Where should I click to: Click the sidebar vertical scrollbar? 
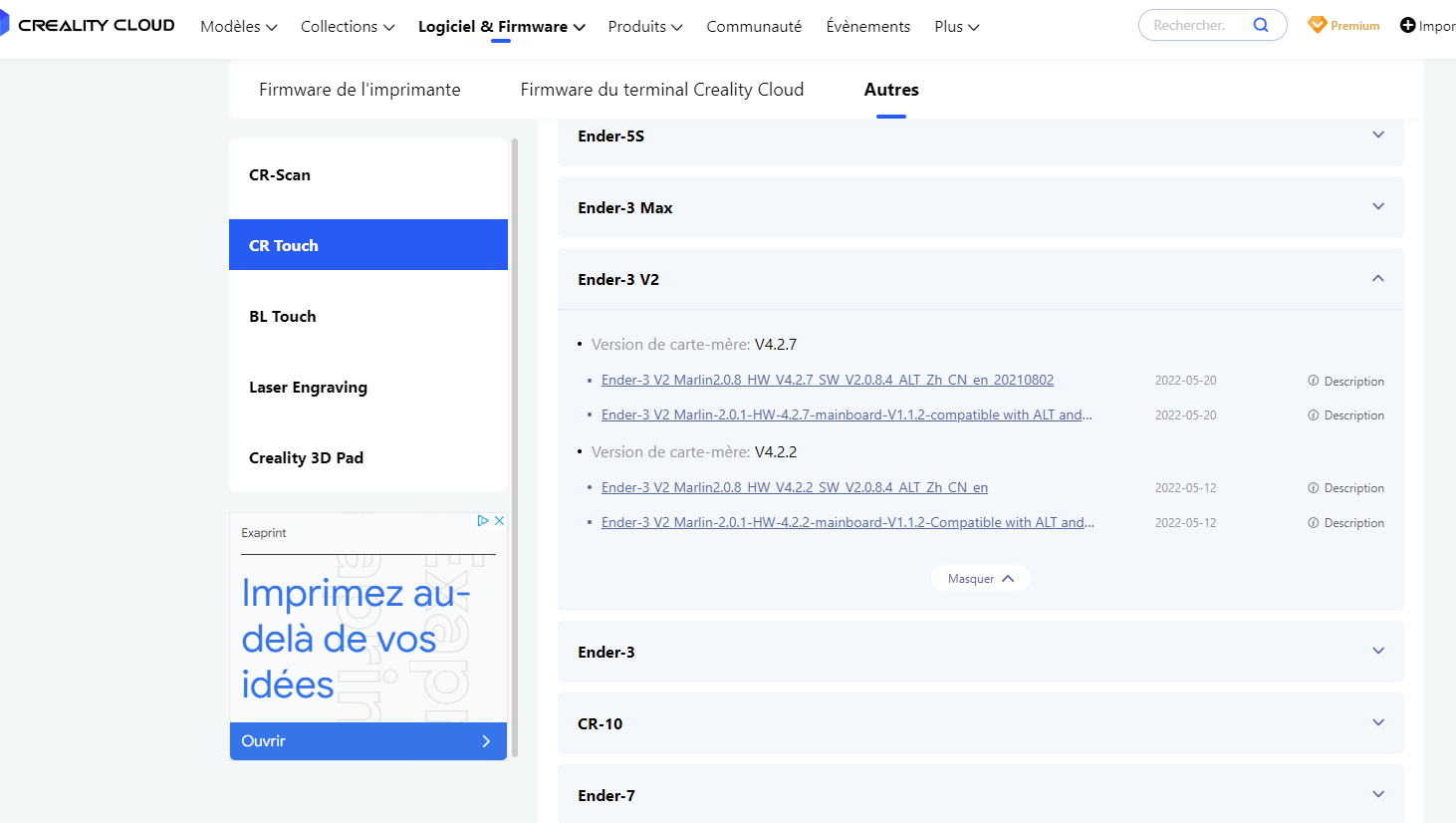[515, 447]
